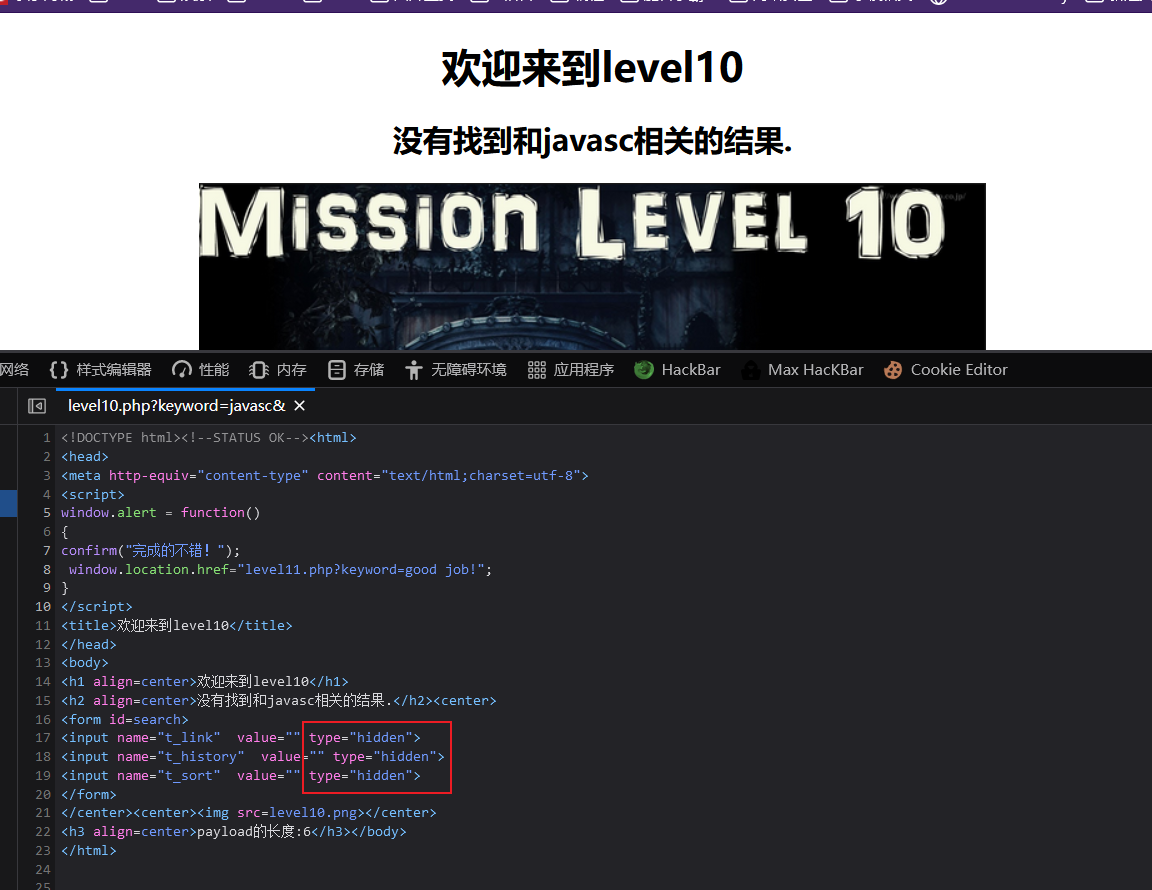Click the Max HacKBar lock icon
This screenshot has width=1152, height=890.
tap(751, 370)
